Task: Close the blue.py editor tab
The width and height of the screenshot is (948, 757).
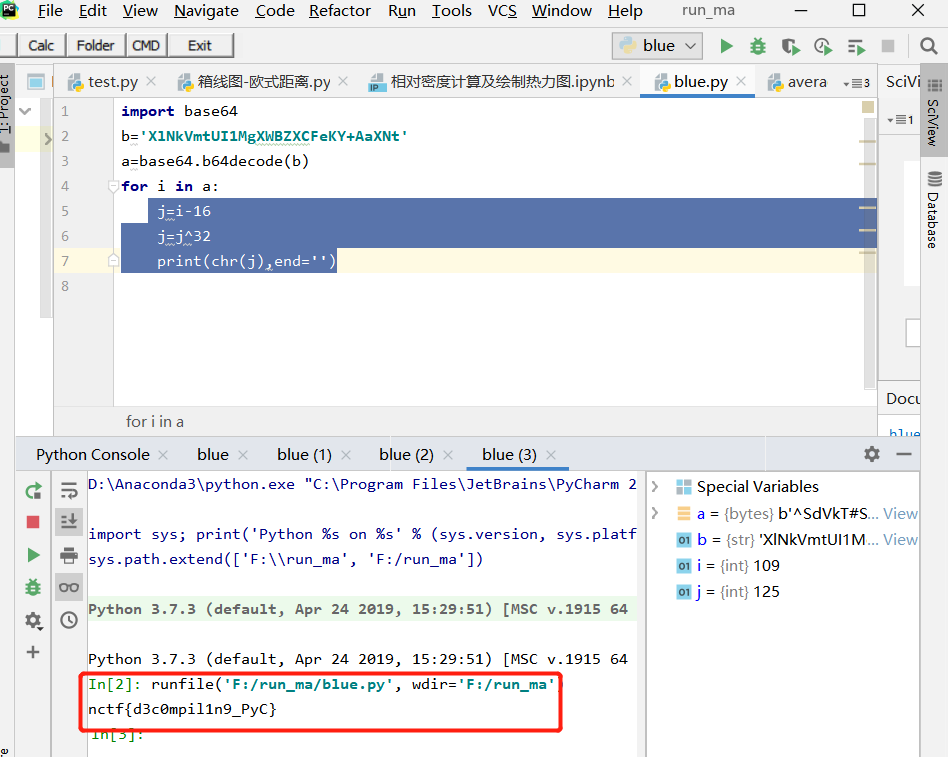Action: coord(741,80)
